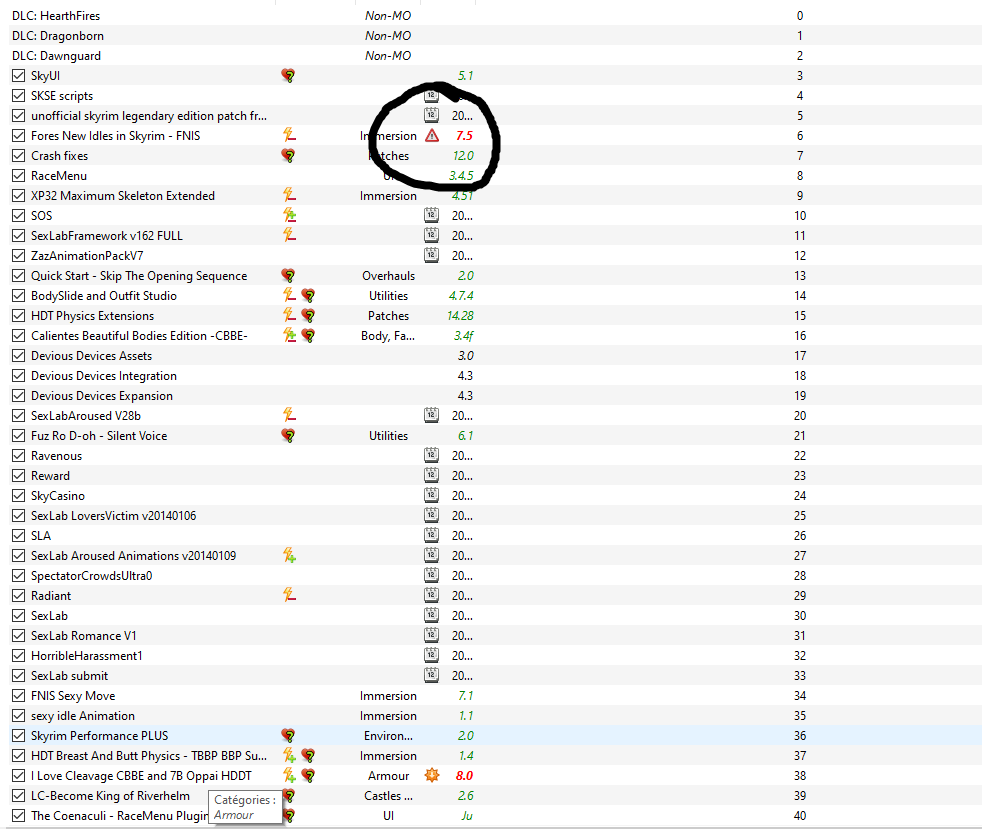Click the heart icon on HDT Physics Extensions row
The height and width of the screenshot is (829, 982).
[x=308, y=316]
